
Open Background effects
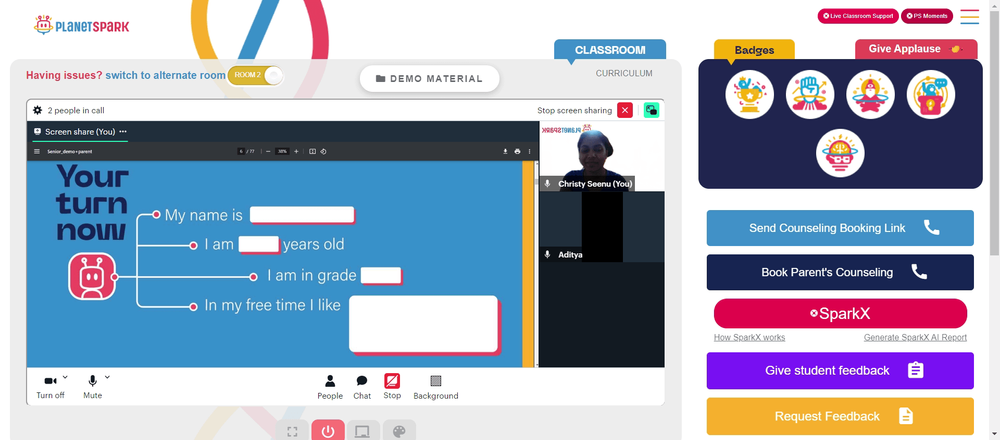(x=436, y=387)
